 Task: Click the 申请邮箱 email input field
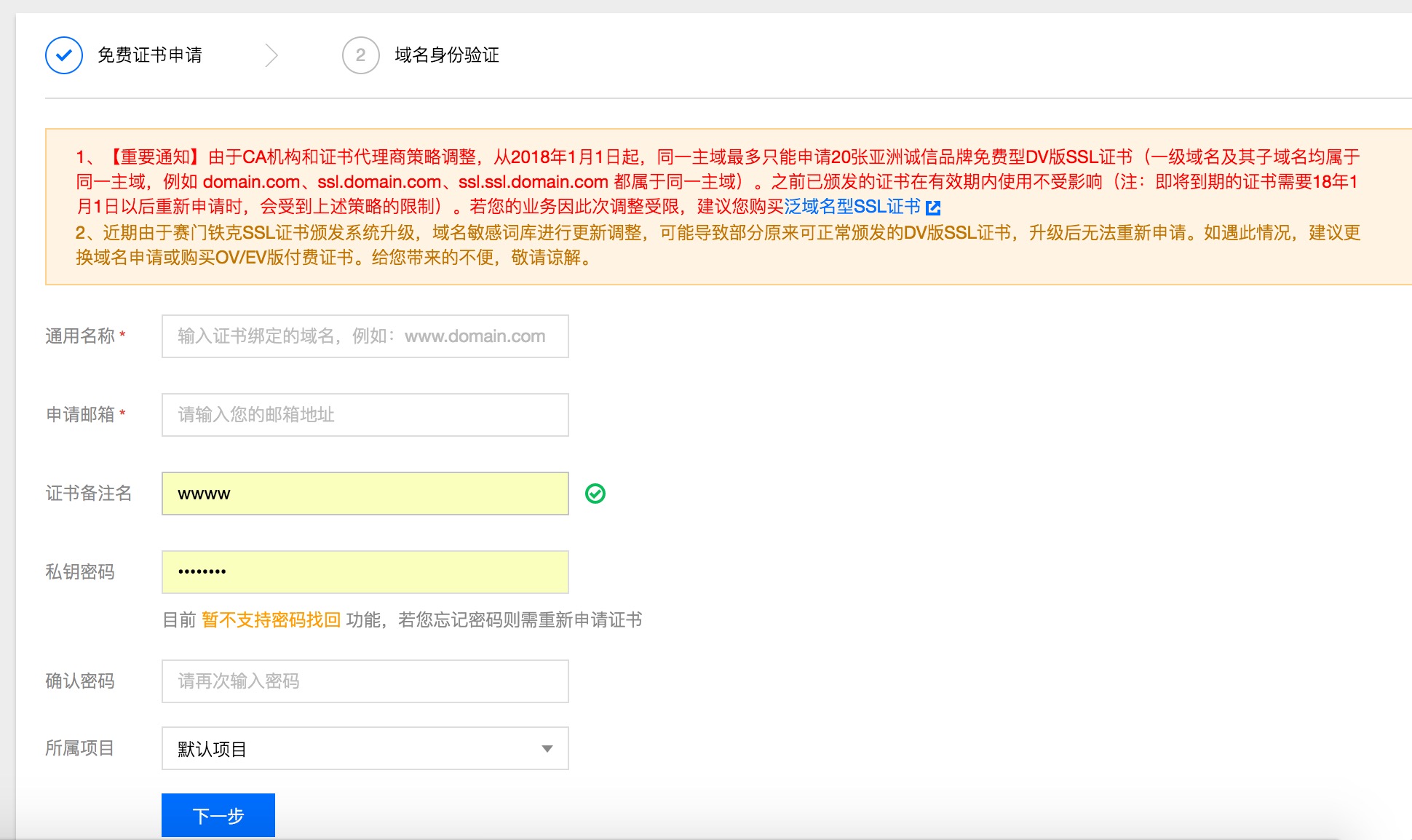(x=365, y=415)
